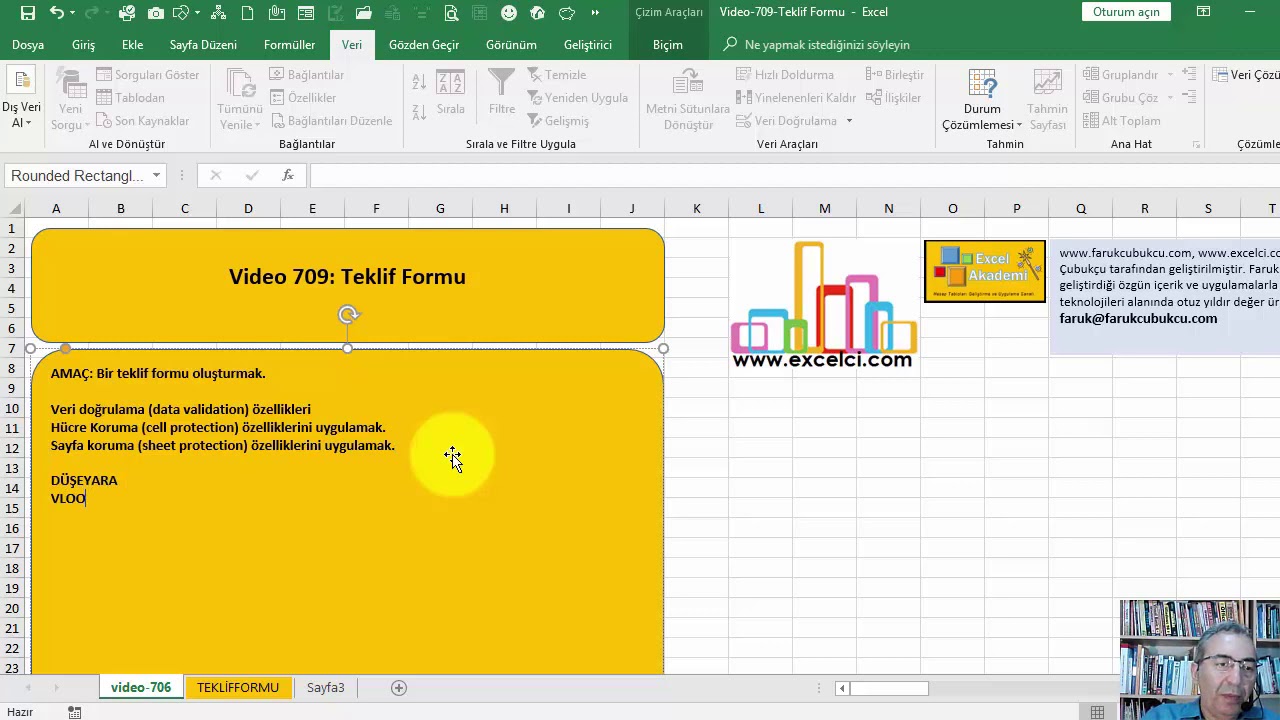Click Hızlı Doldurma
This screenshot has width=1280, height=720.
tap(785, 75)
